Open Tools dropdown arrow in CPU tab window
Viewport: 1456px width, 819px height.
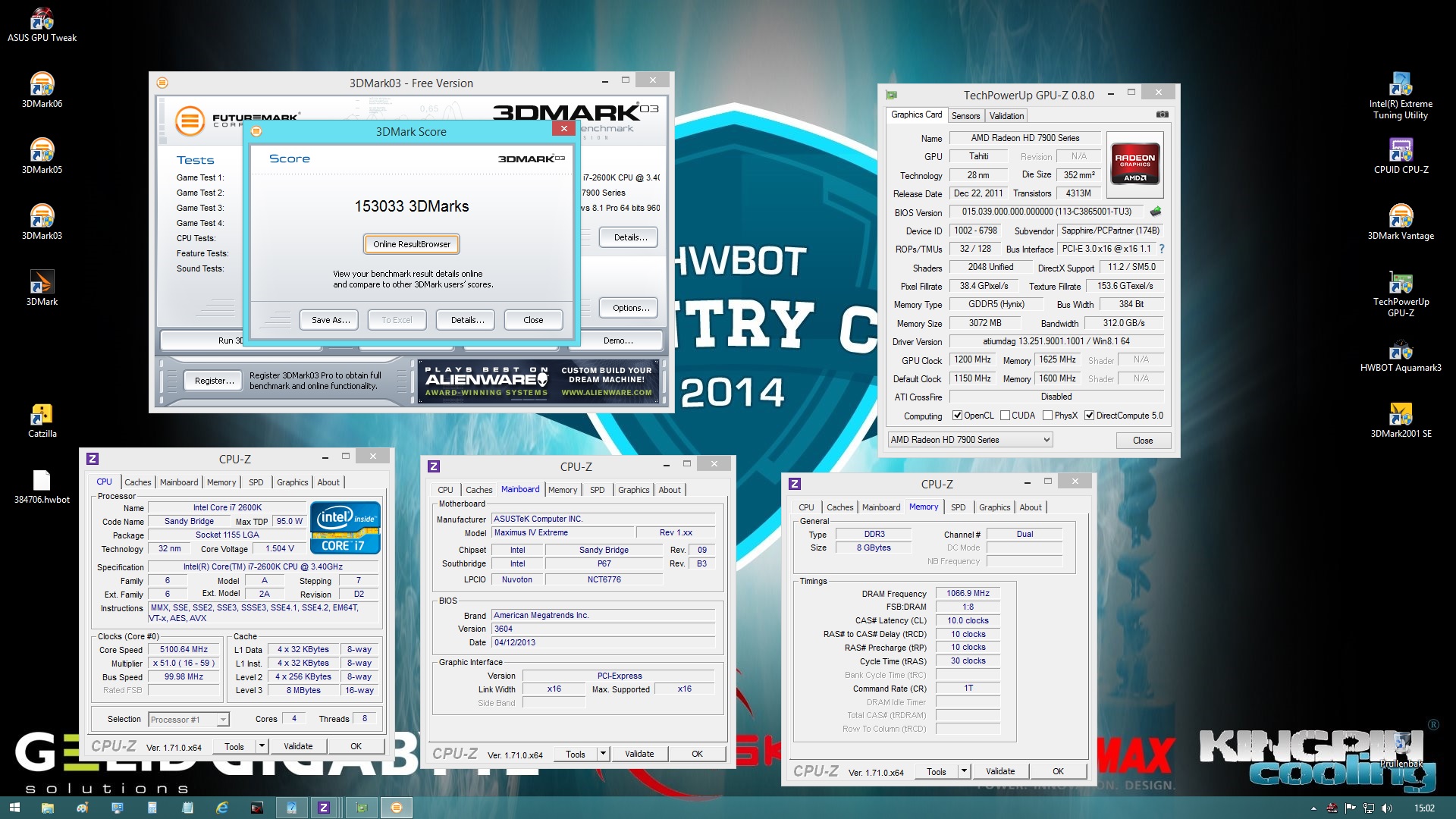point(262,746)
